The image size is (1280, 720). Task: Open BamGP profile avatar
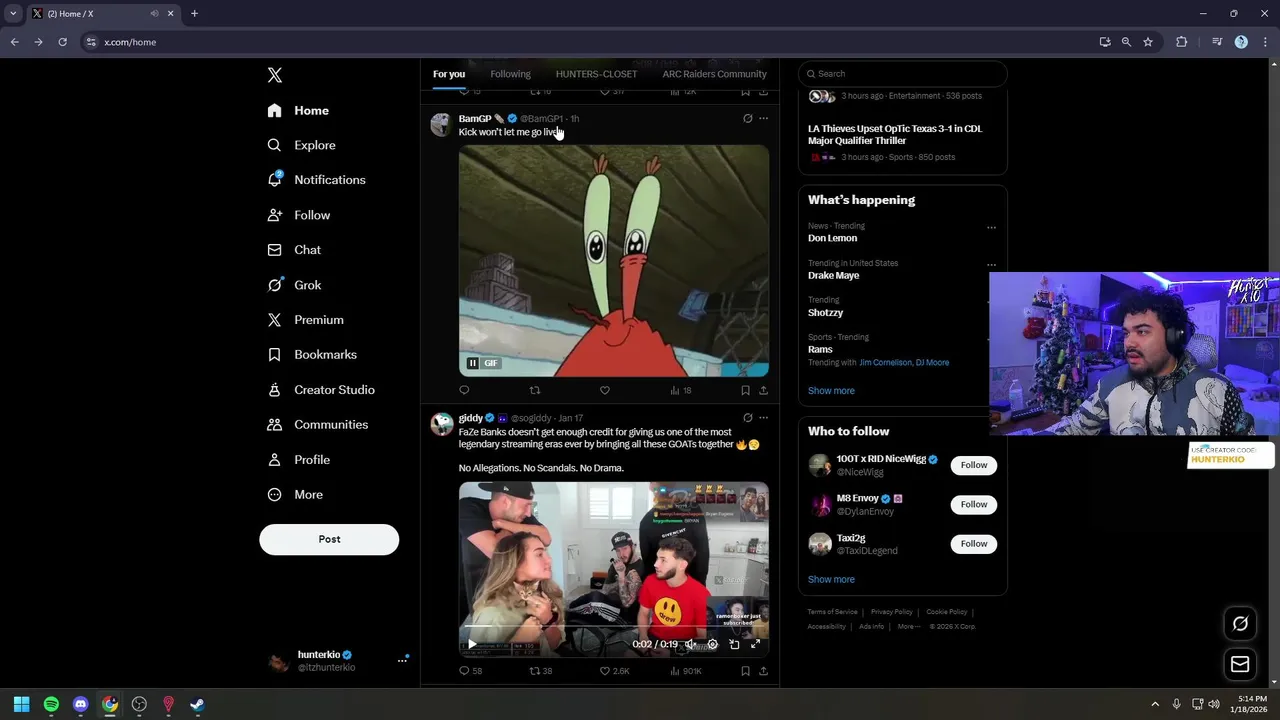tap(441, 124)
